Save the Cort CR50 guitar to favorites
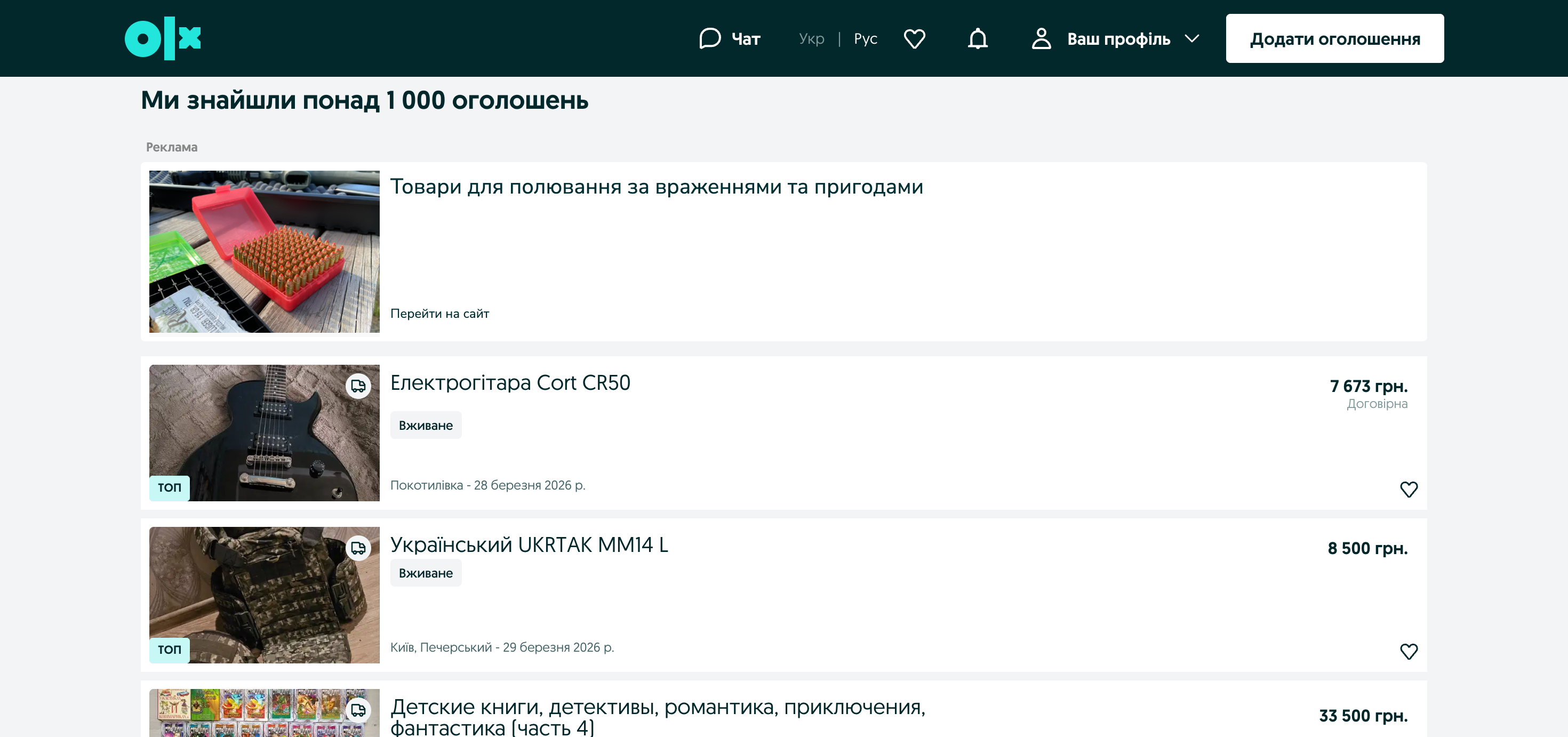This screenshot has width=1568, height=737. [1409, 488]
